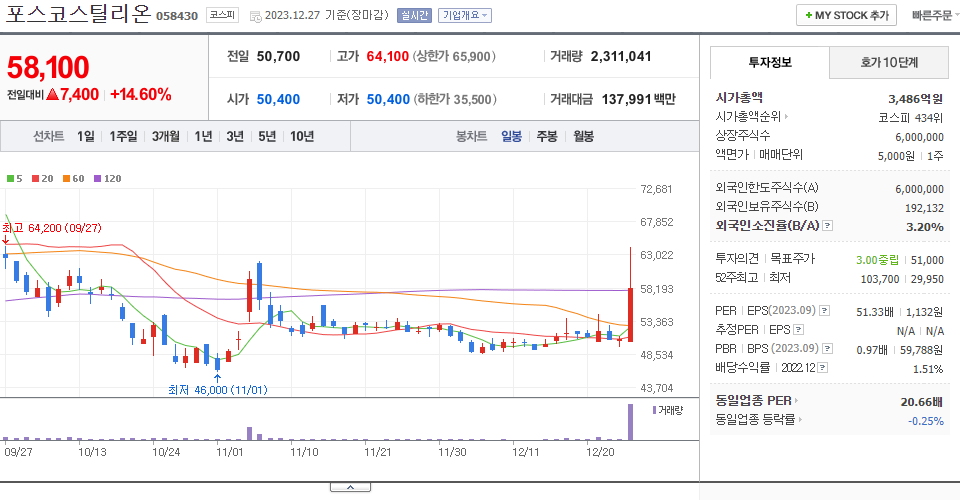The height and width of the screenshot is (500, 960).
Task: Collapse chart using bottom up-arrow handle
Action: (350, 487)
